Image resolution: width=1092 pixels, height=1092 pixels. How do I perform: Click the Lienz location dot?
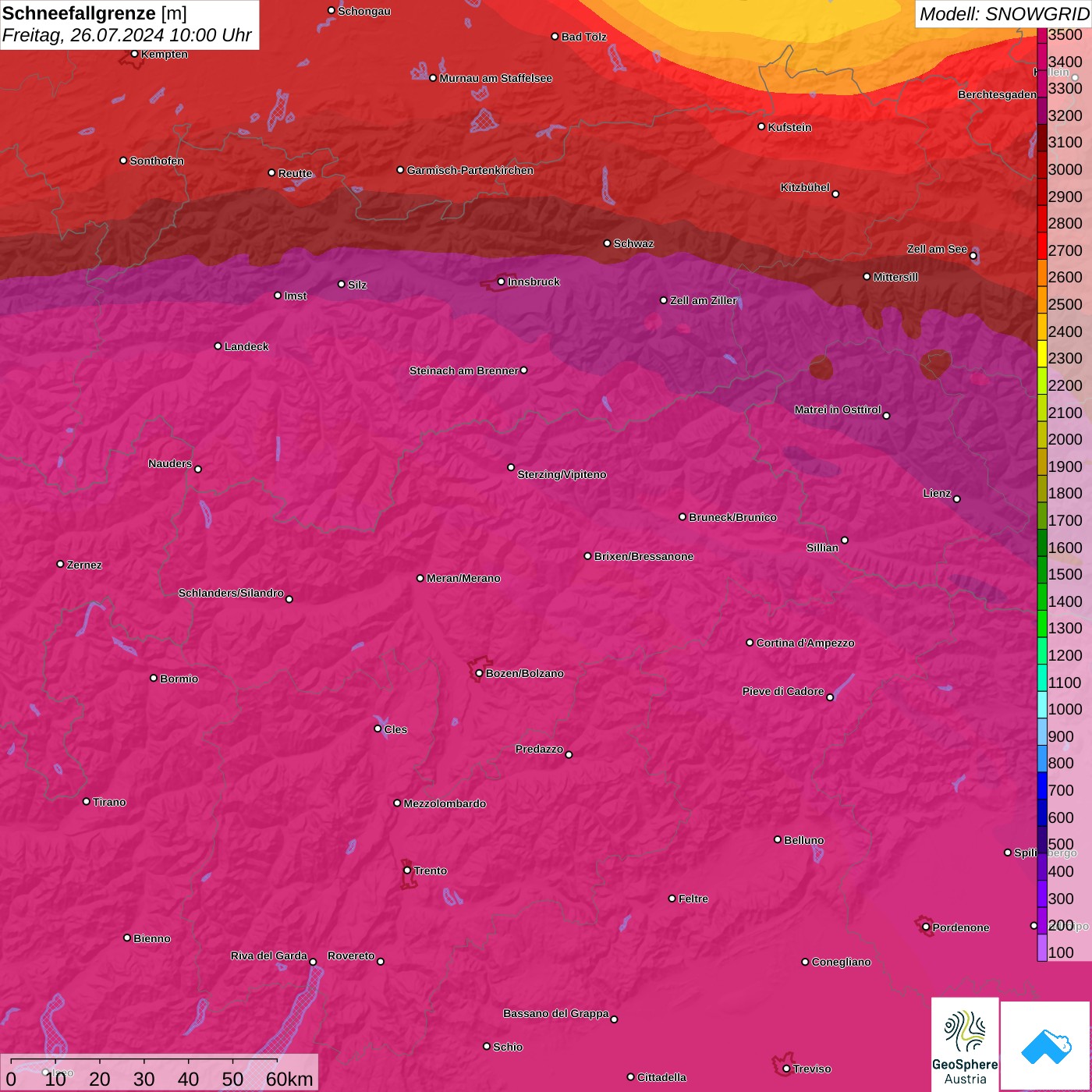click(x=956, y=499)
